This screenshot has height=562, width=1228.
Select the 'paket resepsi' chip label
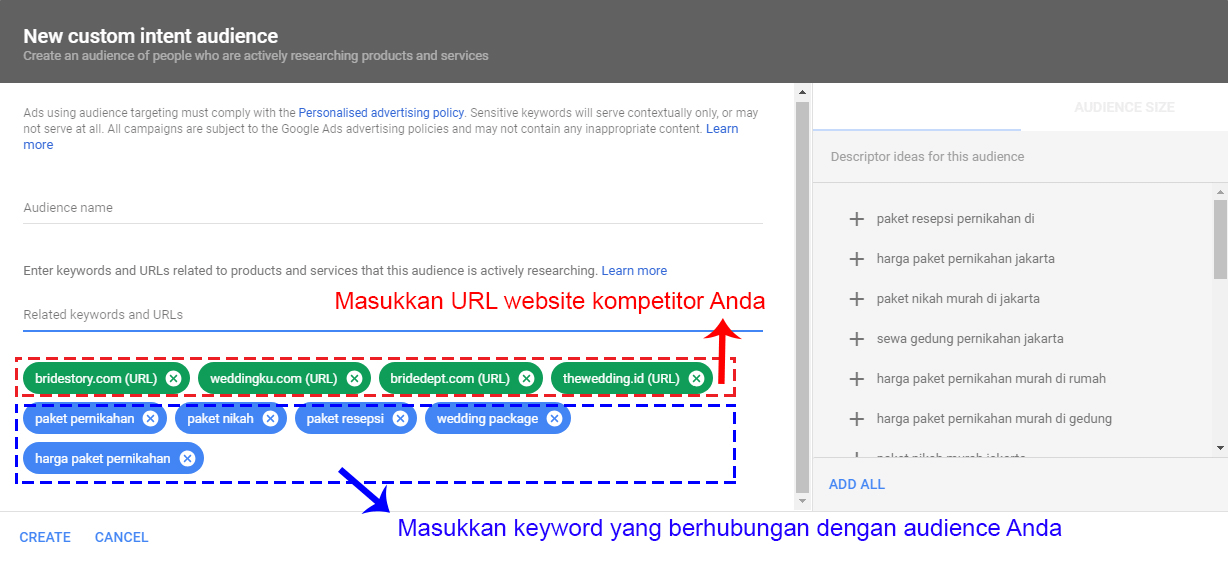click(x=345, y=419)
